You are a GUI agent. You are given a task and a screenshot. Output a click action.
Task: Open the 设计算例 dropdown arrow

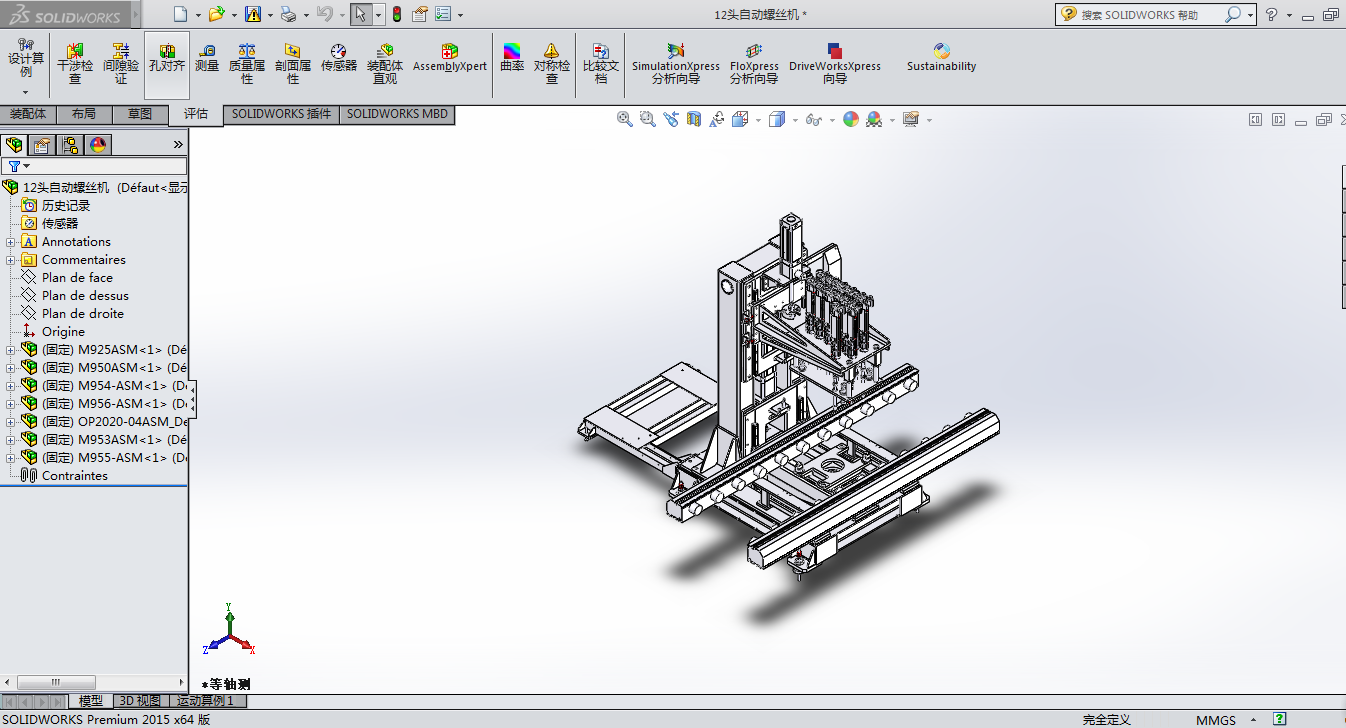coord(26,92)
